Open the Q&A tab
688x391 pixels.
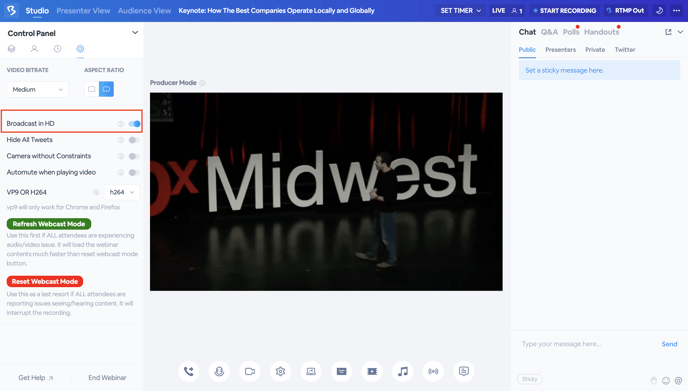click(549, 32)
